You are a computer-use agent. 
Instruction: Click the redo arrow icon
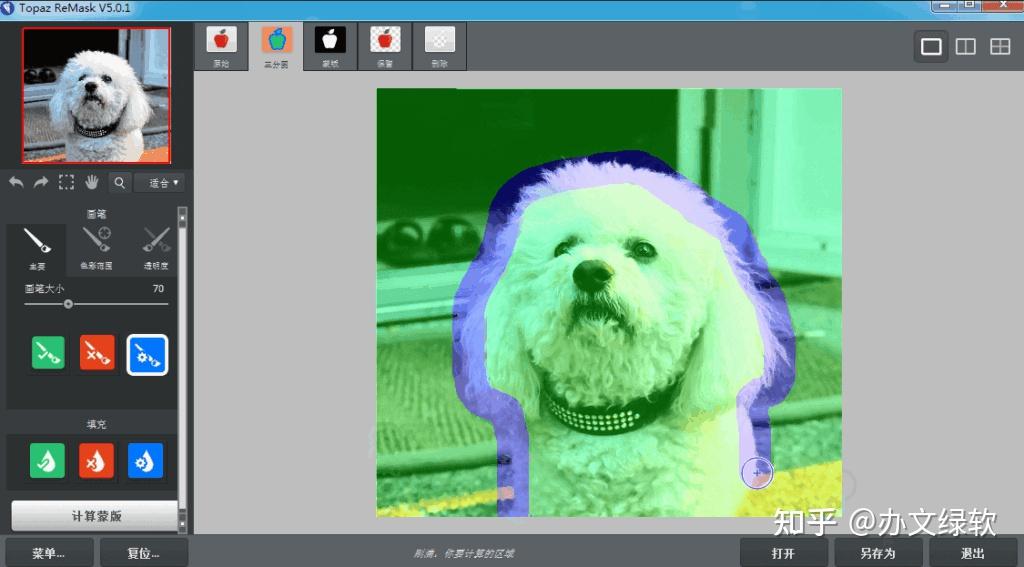coord(41,182)
